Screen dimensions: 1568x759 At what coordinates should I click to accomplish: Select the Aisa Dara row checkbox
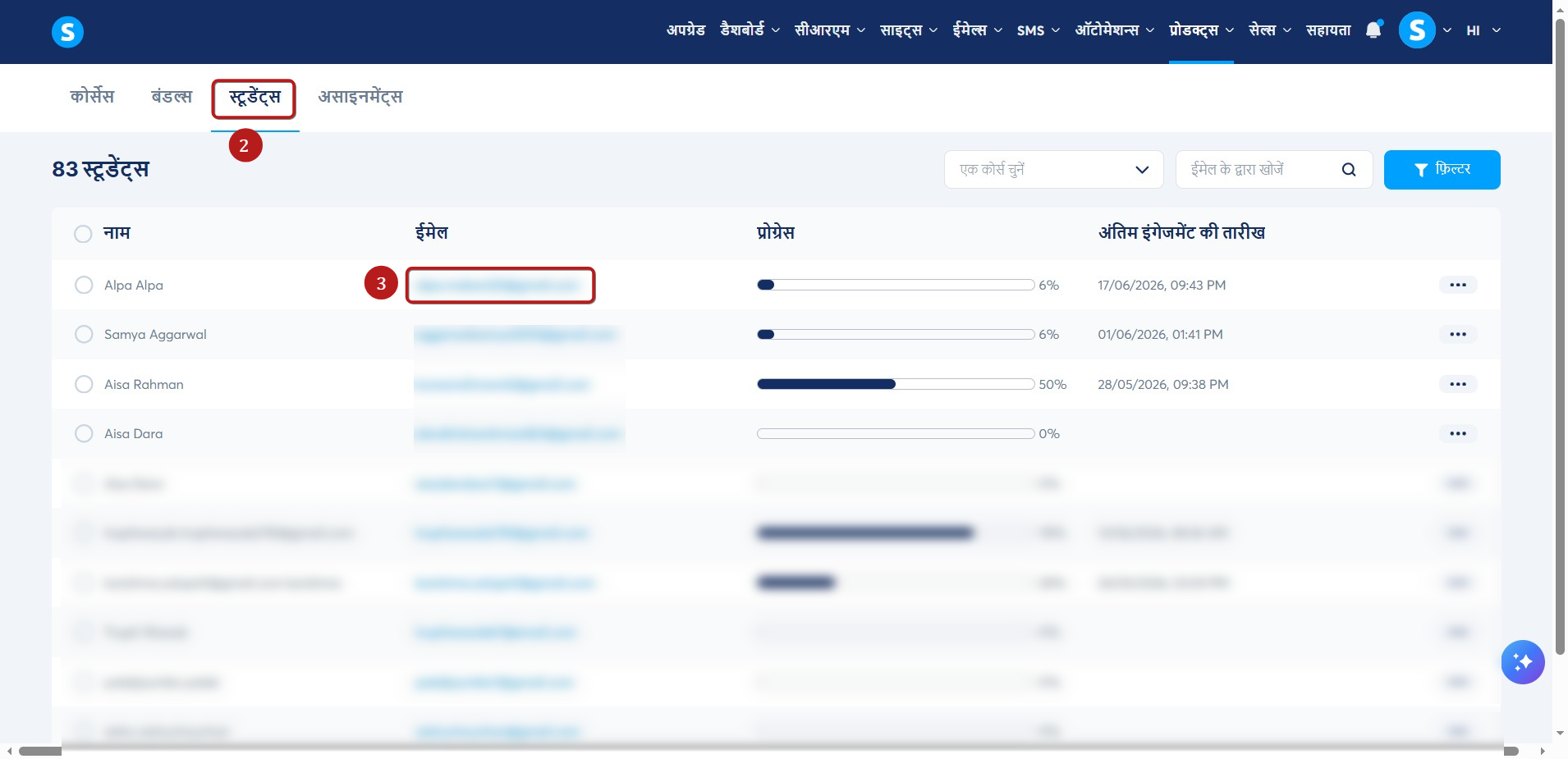[x=84, y=433]
